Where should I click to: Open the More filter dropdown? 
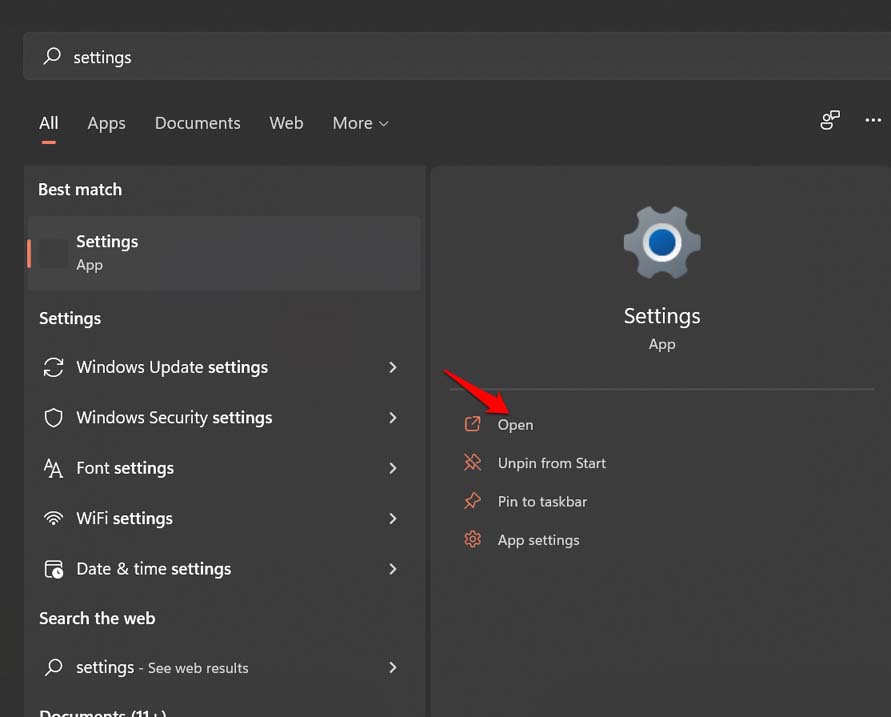[360, 123]
